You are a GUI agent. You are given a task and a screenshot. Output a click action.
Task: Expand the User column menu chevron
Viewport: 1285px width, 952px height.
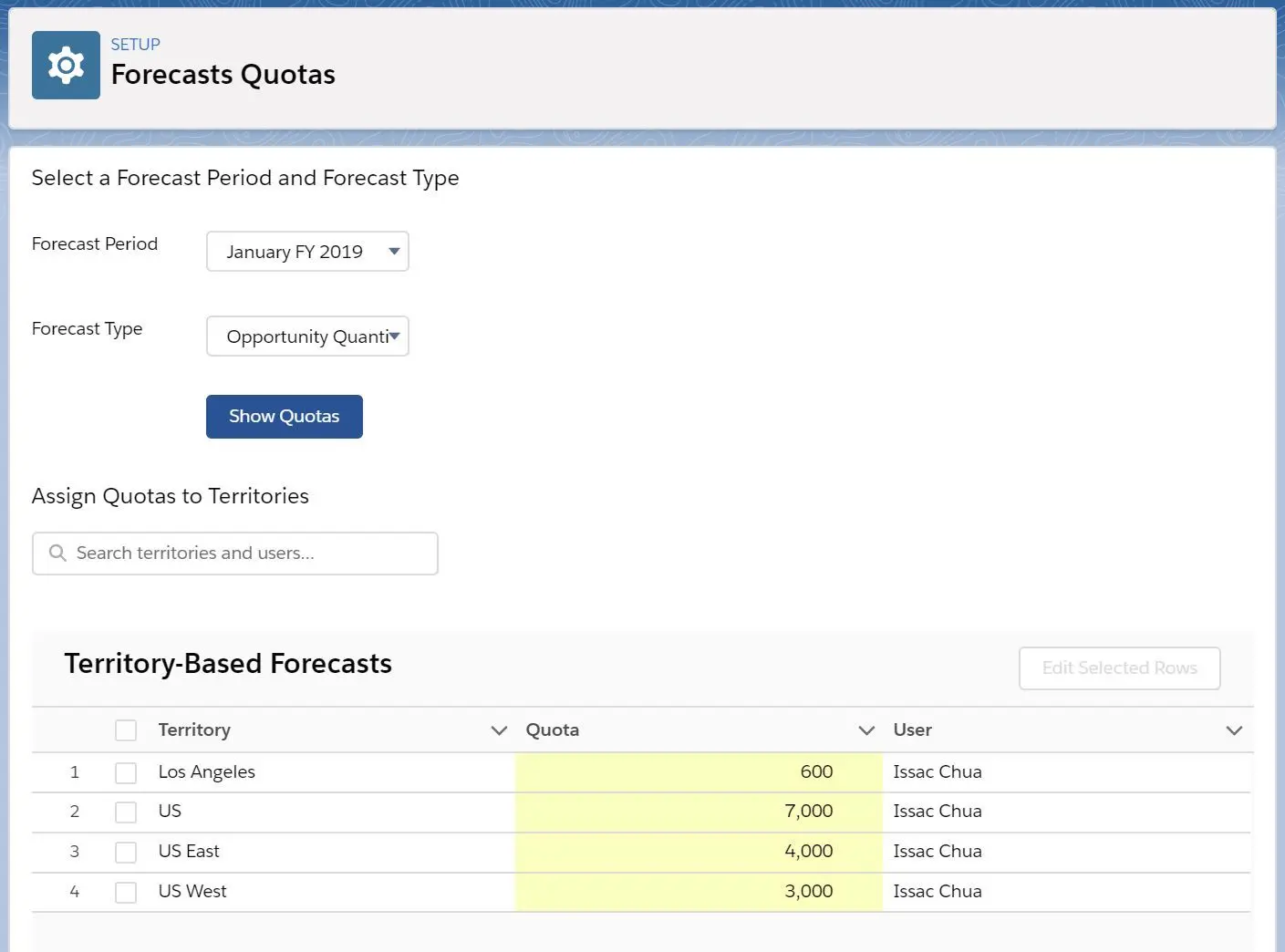(x=1234, y=730)
